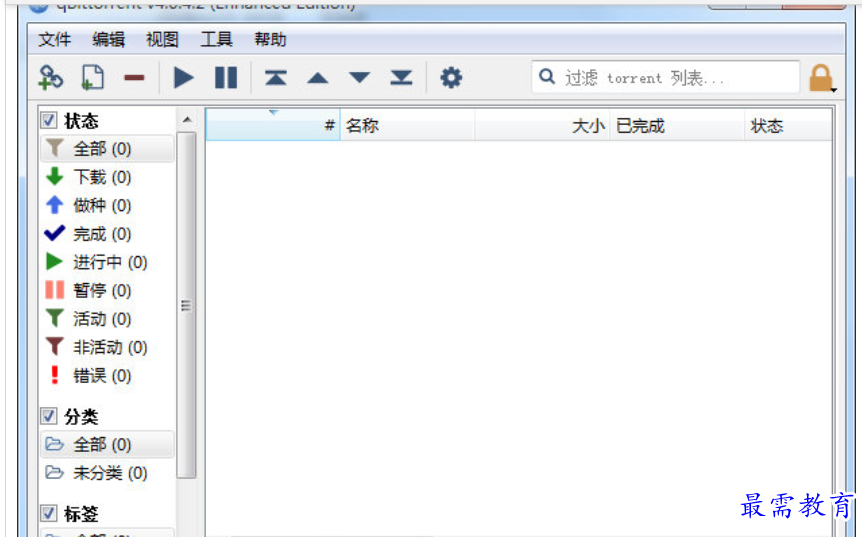Sort by the 大小 column header

pyautogui.click(x=542, y=125)
